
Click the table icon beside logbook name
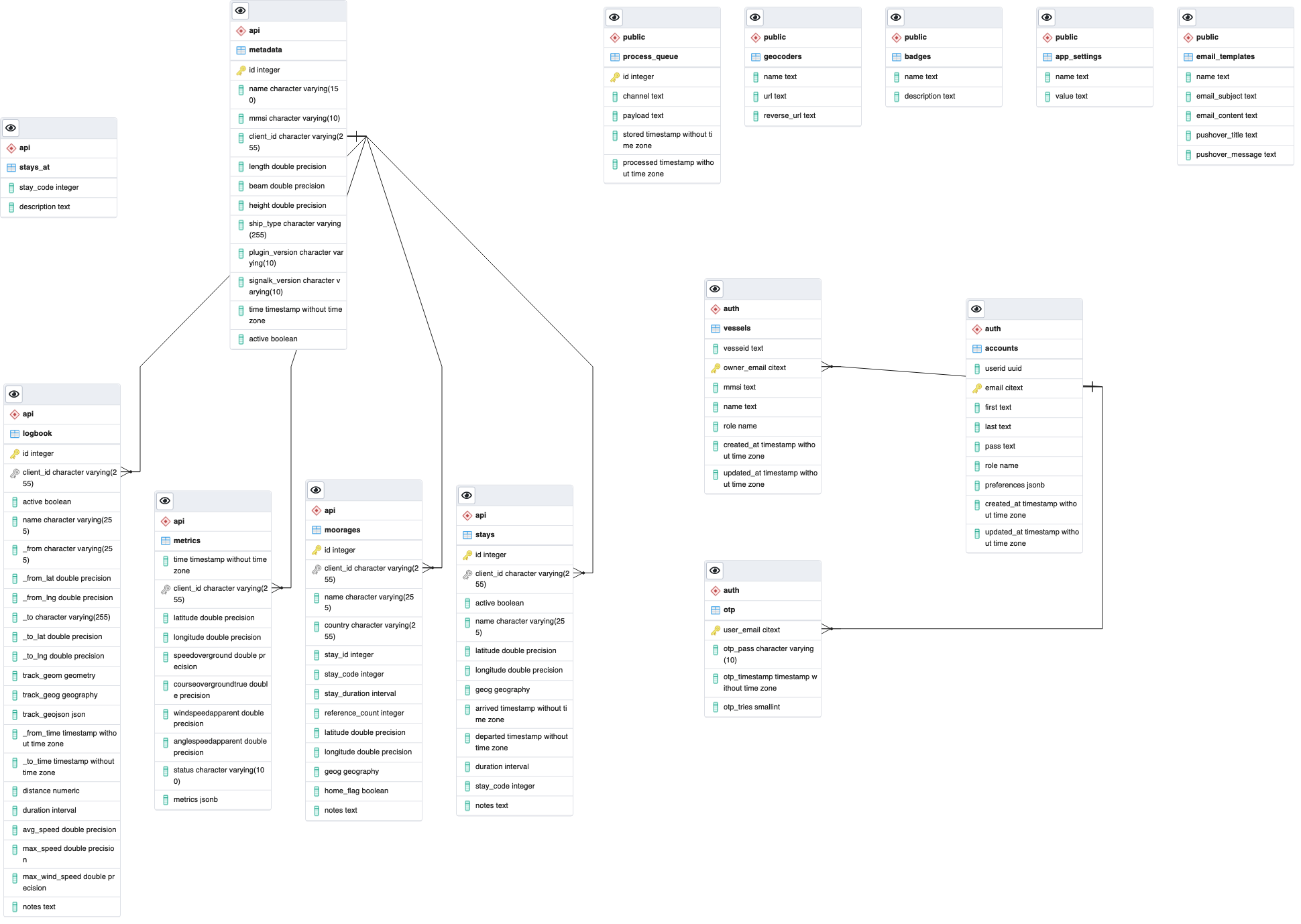pyautogui.click(x=15, y=434)
